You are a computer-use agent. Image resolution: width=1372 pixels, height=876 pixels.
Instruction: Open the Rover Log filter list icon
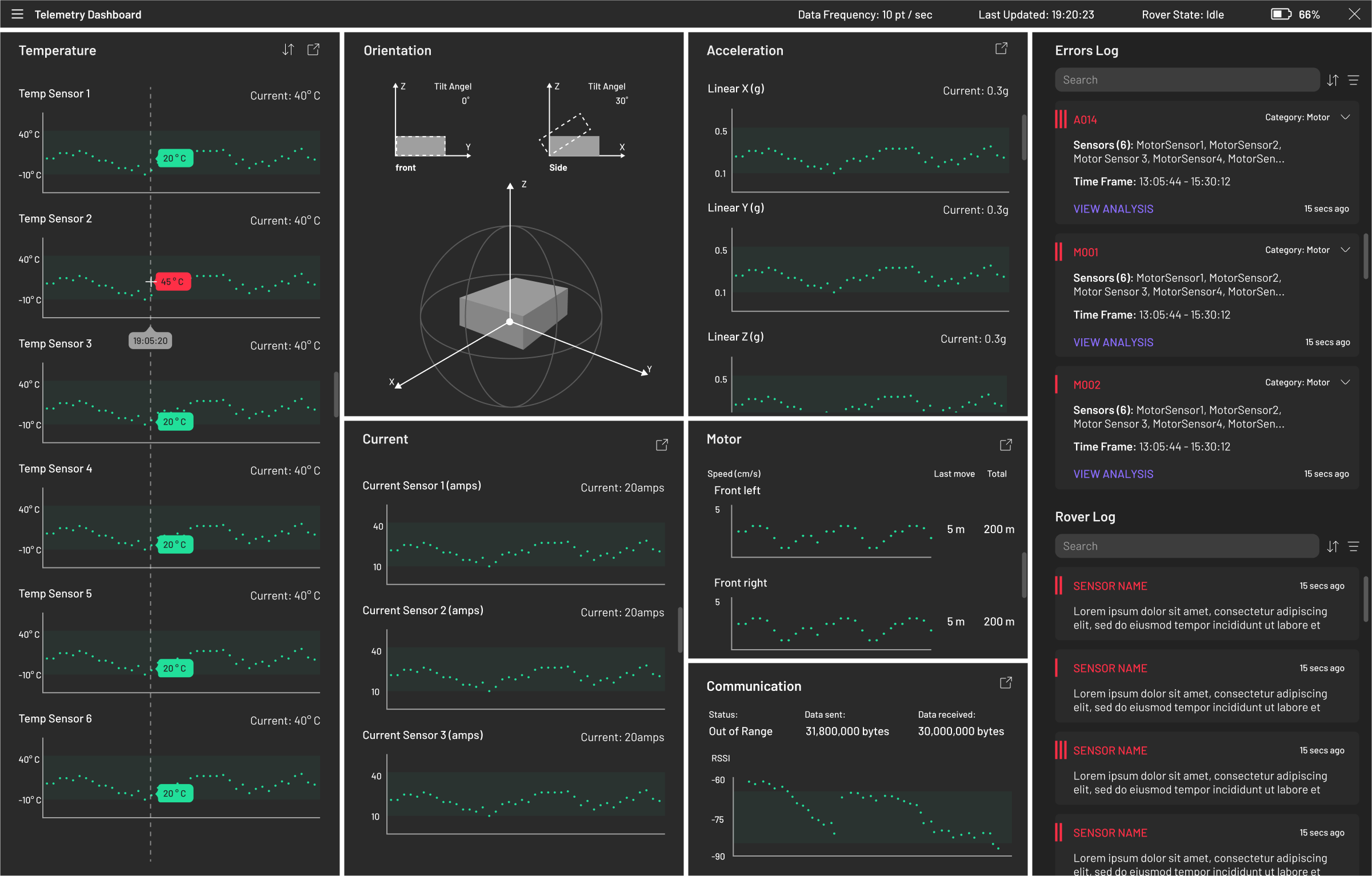pos(1353,546)
